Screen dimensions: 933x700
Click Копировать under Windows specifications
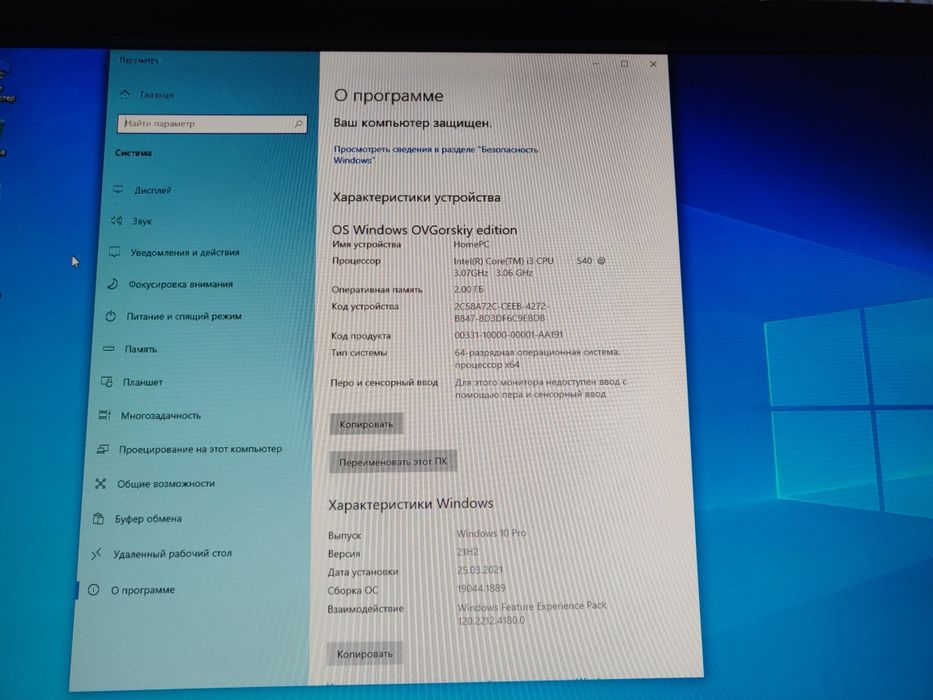(x=364, y=654)
